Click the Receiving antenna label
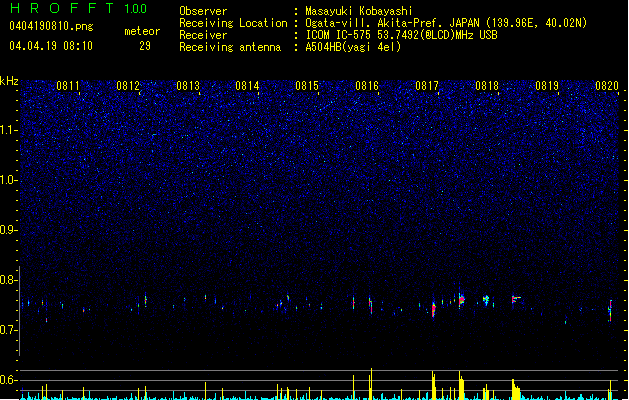The height and width of the screenshot is (400, 629). pos(230,47)
